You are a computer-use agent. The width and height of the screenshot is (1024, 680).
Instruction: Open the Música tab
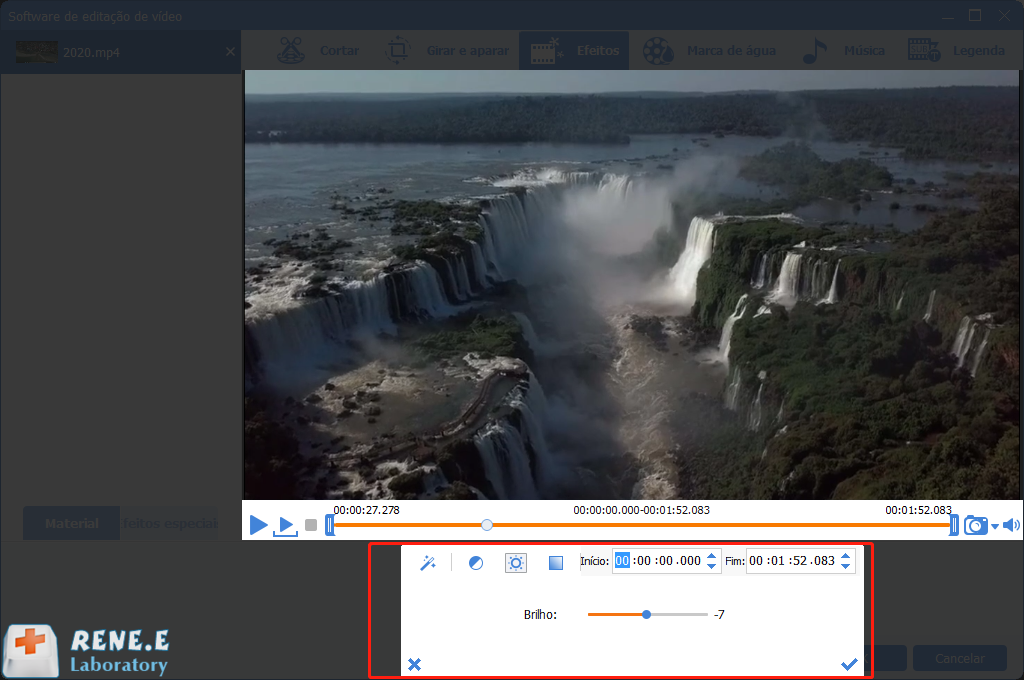click(x=844, y=50)
